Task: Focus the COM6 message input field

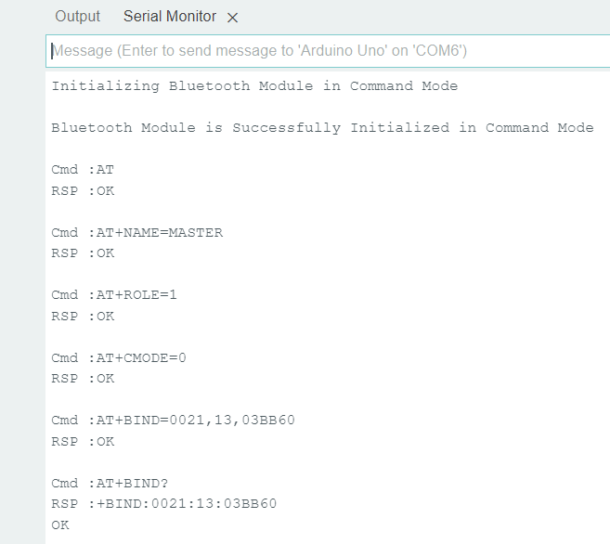Action: click(328, 51)
